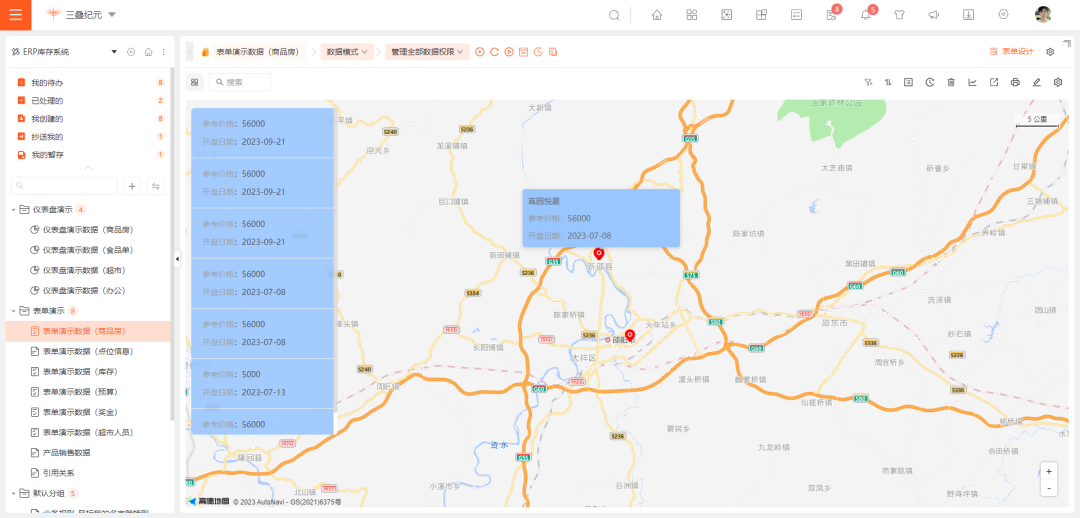The width and height of the screenshot is (1080, 518).
Task: Open the dice-pattern icon in top bar
Action: coord(727,15)
